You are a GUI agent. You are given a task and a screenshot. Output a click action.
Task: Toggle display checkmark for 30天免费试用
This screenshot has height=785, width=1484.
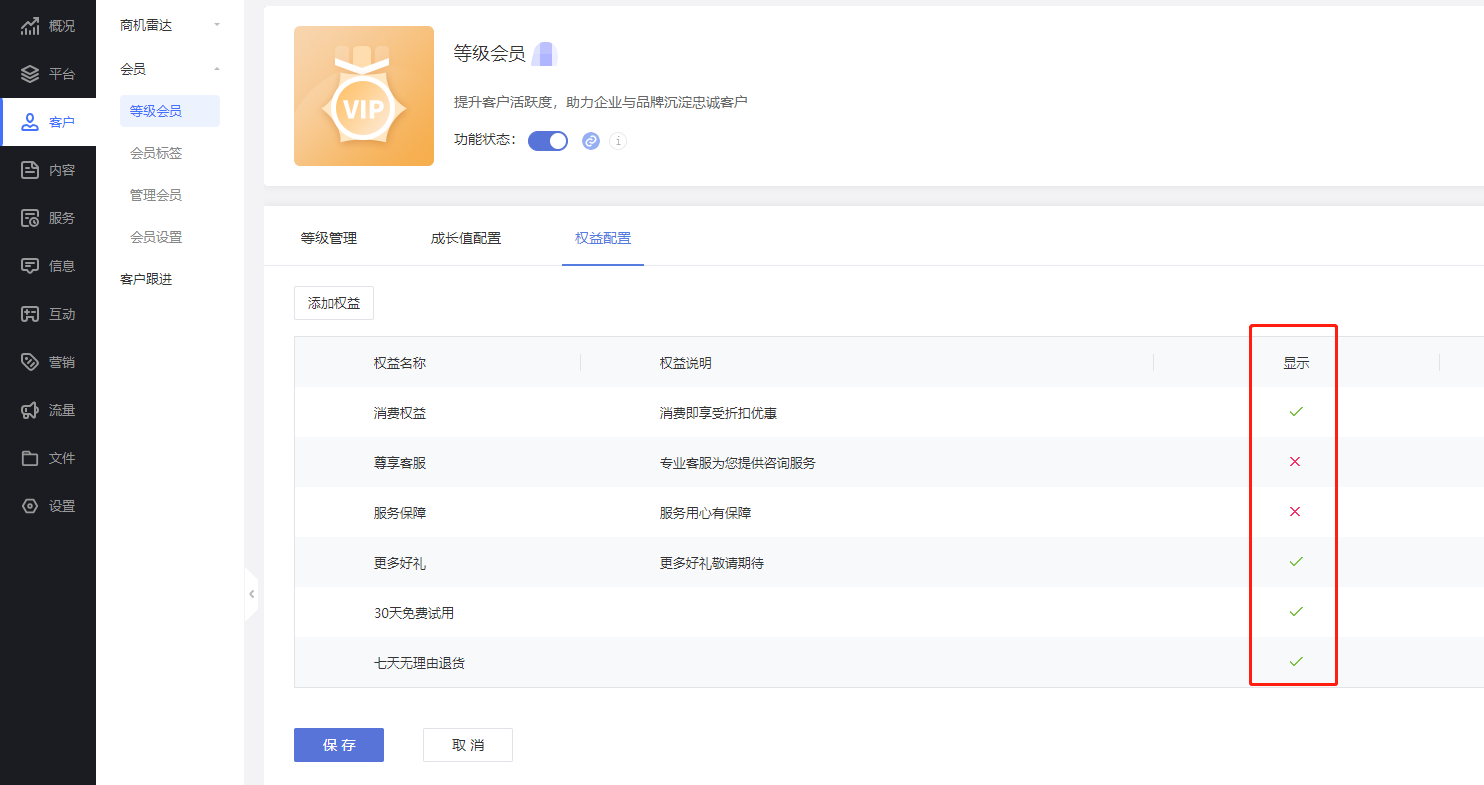click(x=1296, y=612)
